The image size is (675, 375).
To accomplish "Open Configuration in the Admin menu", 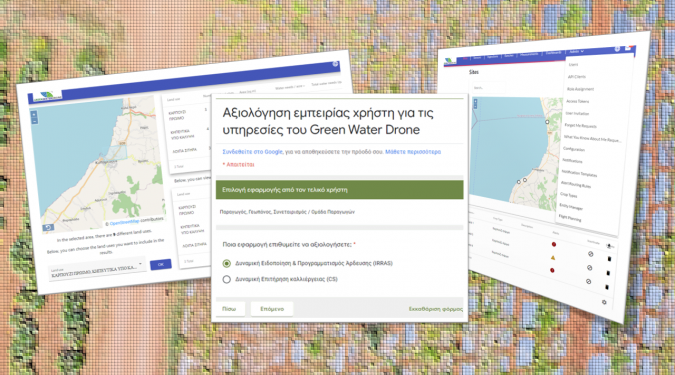I will [x=573, y=149].
